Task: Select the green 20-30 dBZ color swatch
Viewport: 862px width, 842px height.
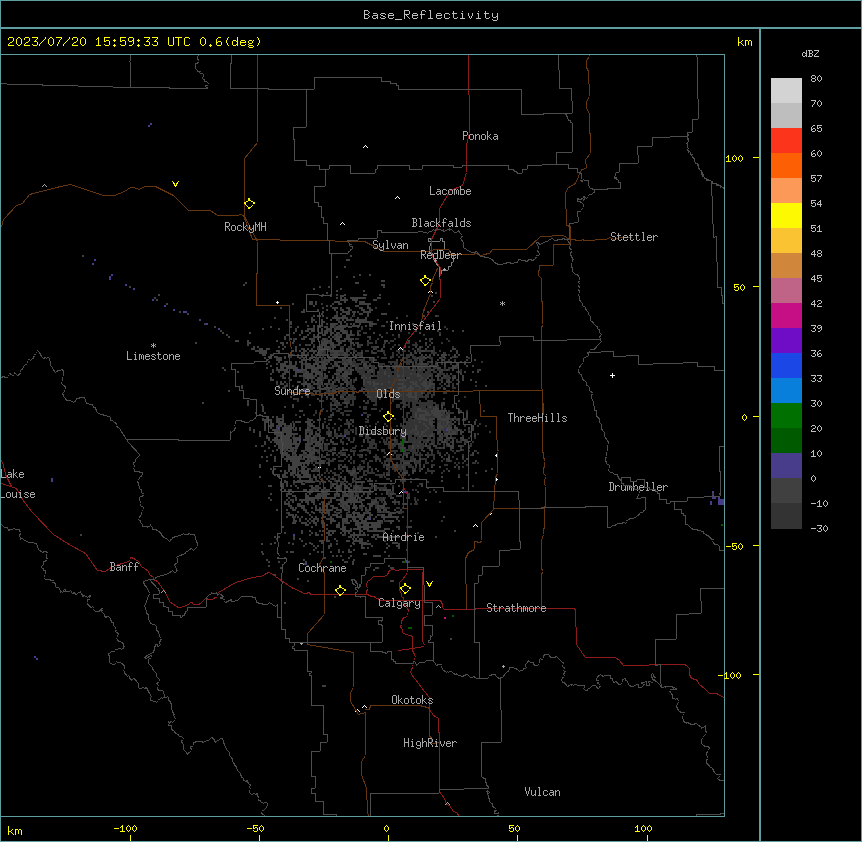Action: pos(786,416)
